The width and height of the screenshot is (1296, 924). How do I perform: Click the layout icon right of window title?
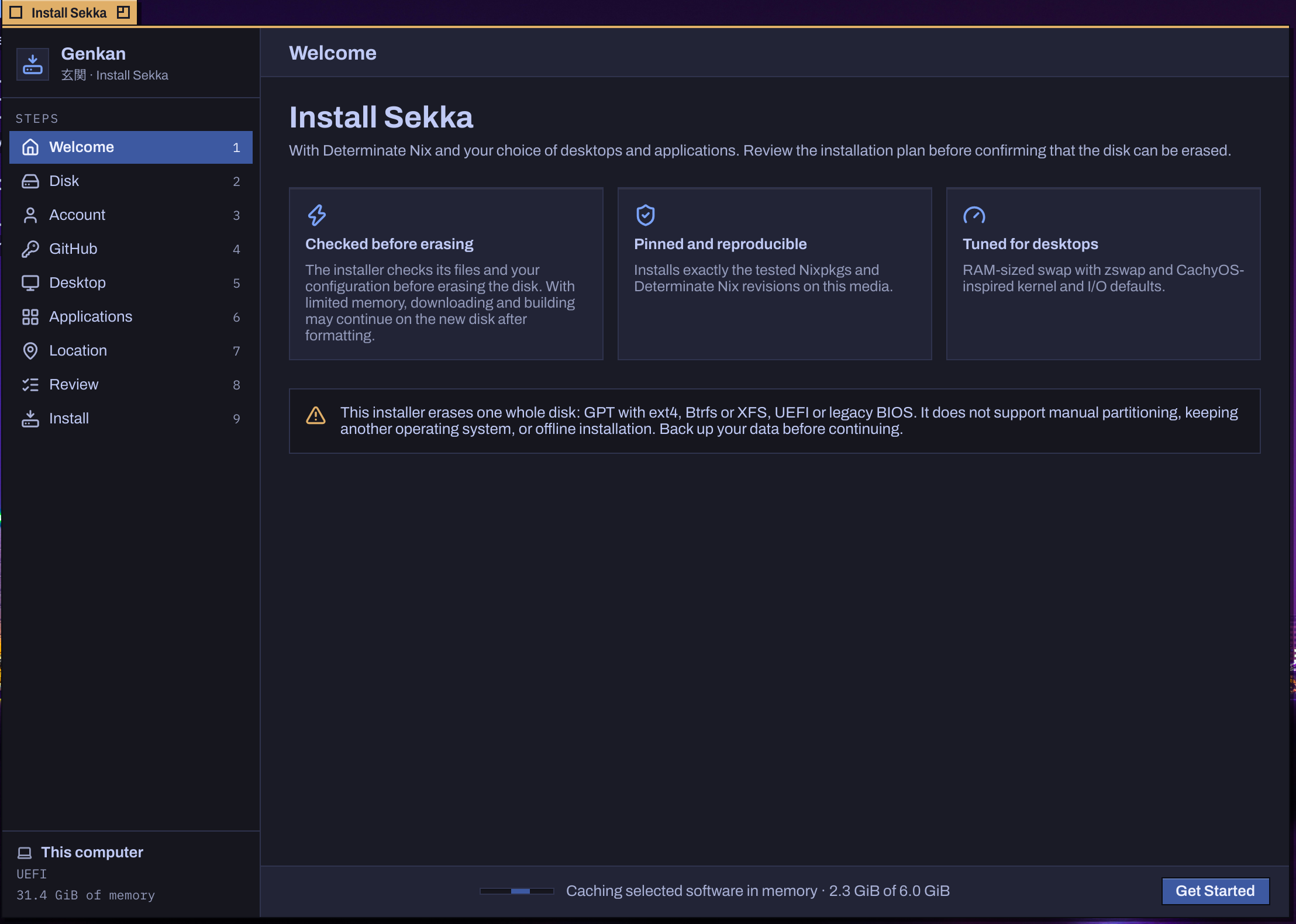(x=123, y=12)
